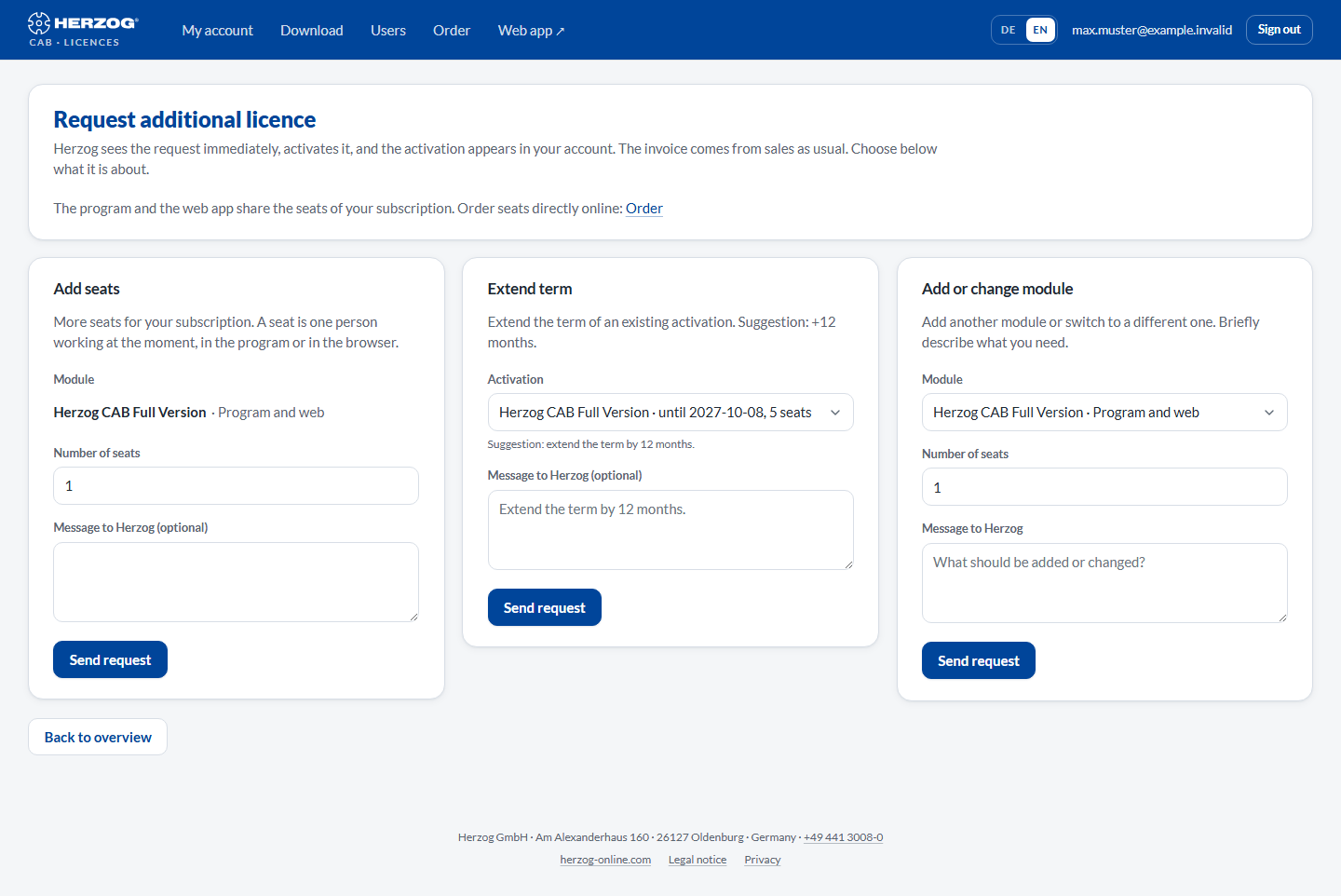Image resolution: width=1341 pixels, height=896 pixels.
Task: Follow the Order link in the intro text
Action: 644,209
